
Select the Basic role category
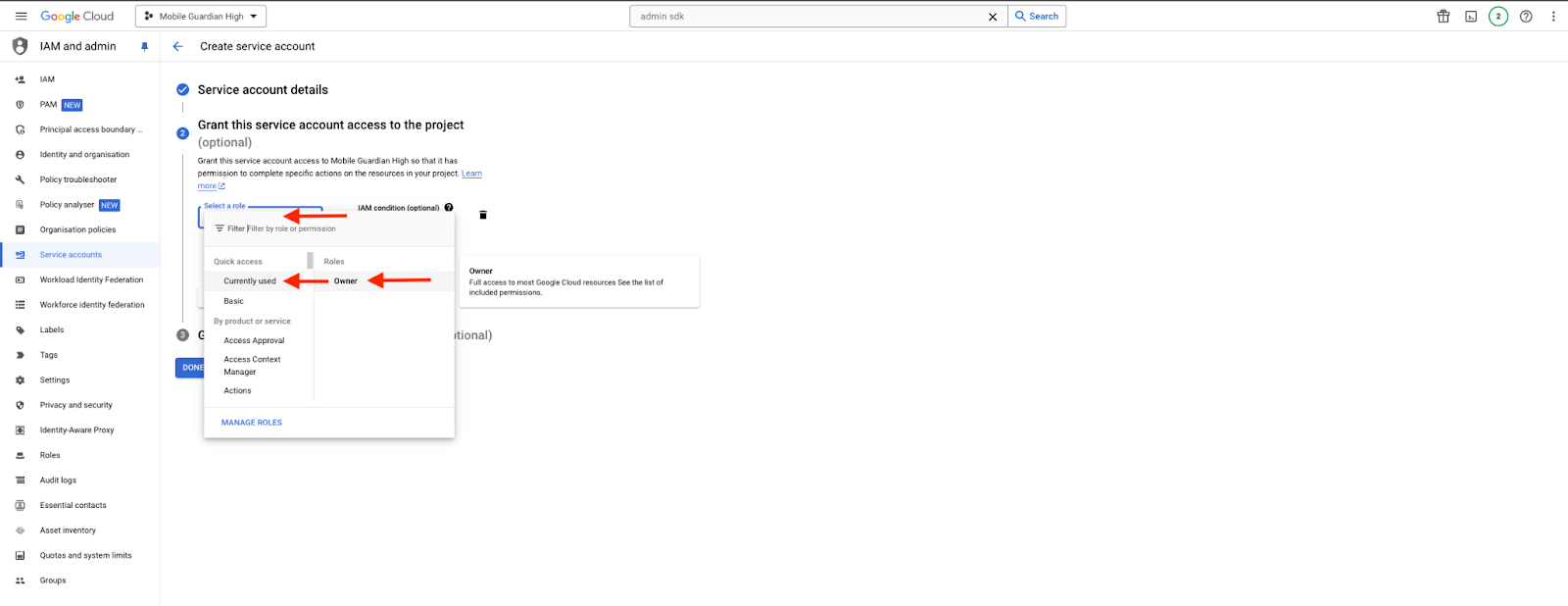click(234, 301)
